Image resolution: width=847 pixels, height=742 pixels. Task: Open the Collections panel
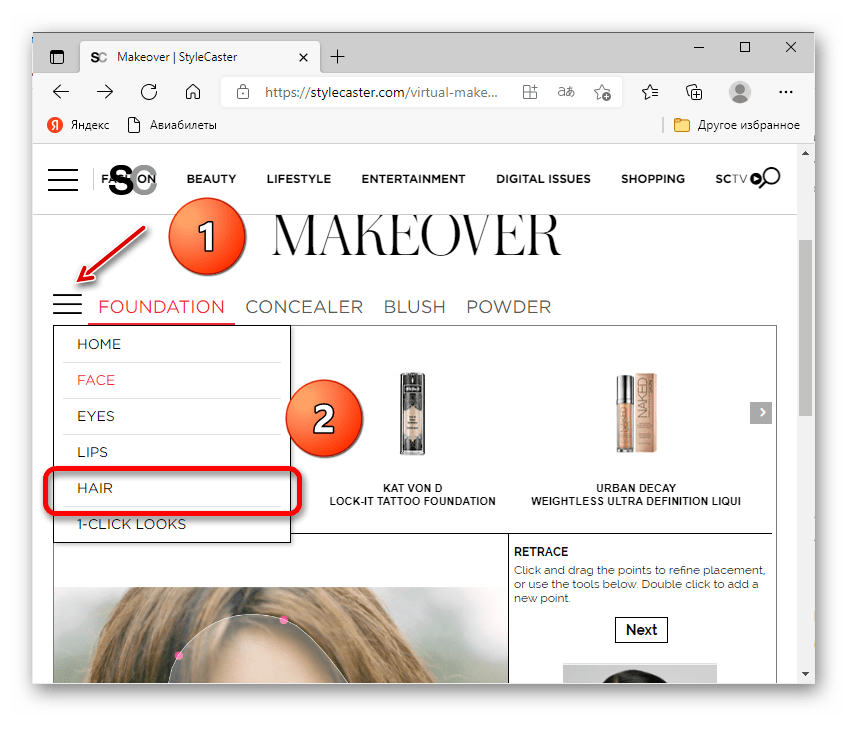pyautogui.click(x=694, y=92)
